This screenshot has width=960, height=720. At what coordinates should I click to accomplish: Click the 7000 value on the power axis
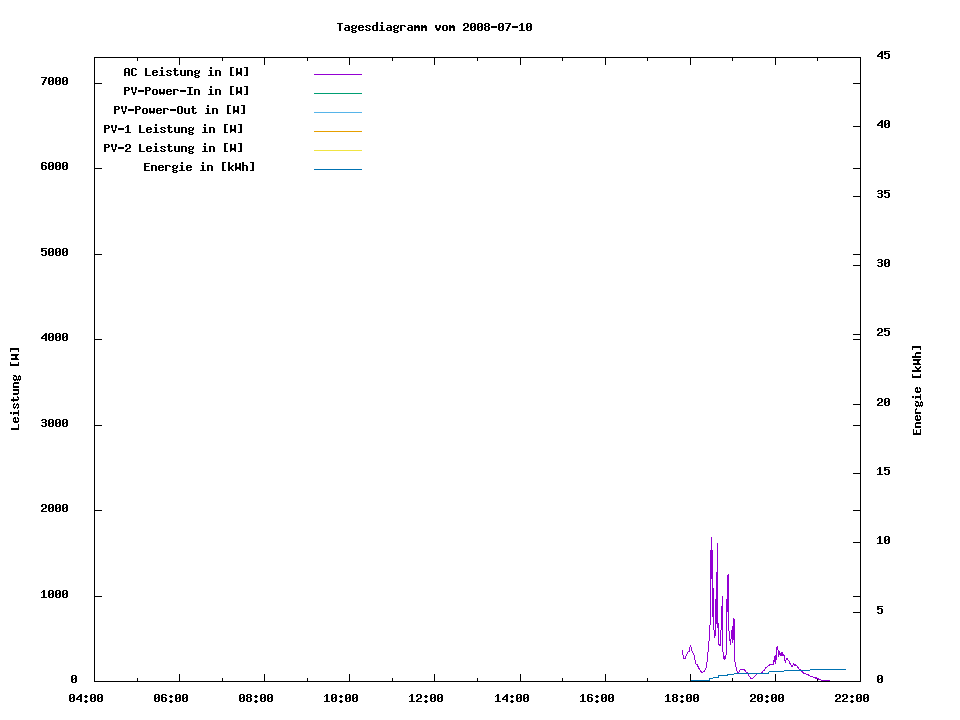tap(54, 81)
